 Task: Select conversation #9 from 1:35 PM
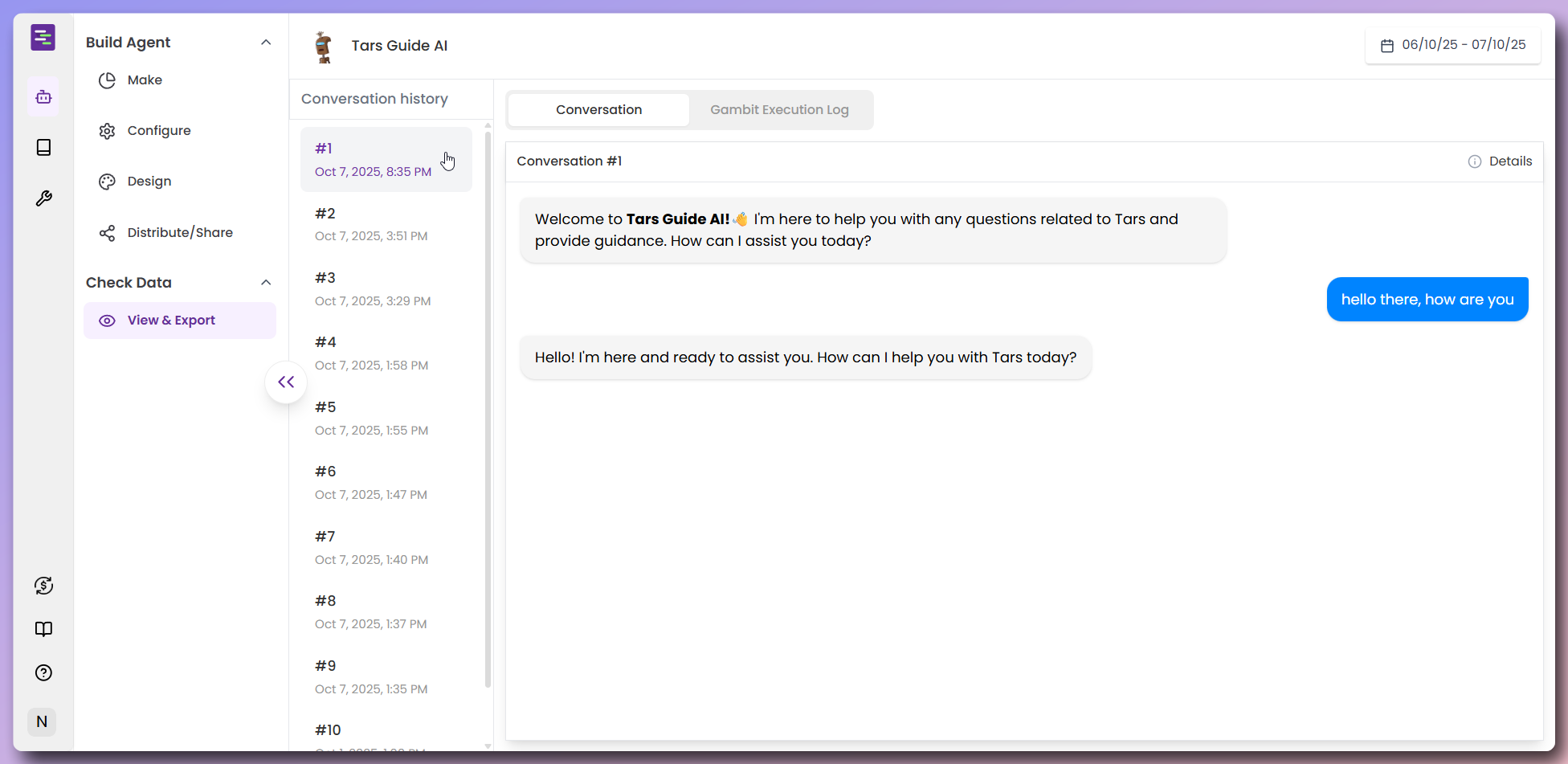(386, 676)
